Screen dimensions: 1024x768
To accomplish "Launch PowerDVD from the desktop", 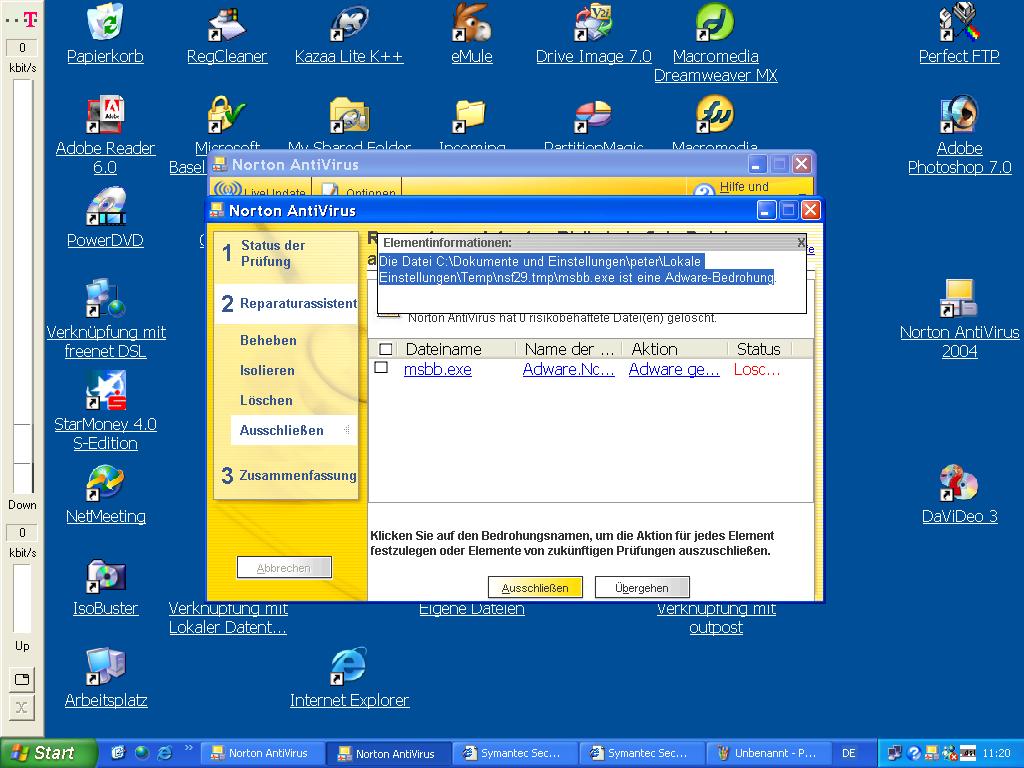I will (x=105, y=207).
